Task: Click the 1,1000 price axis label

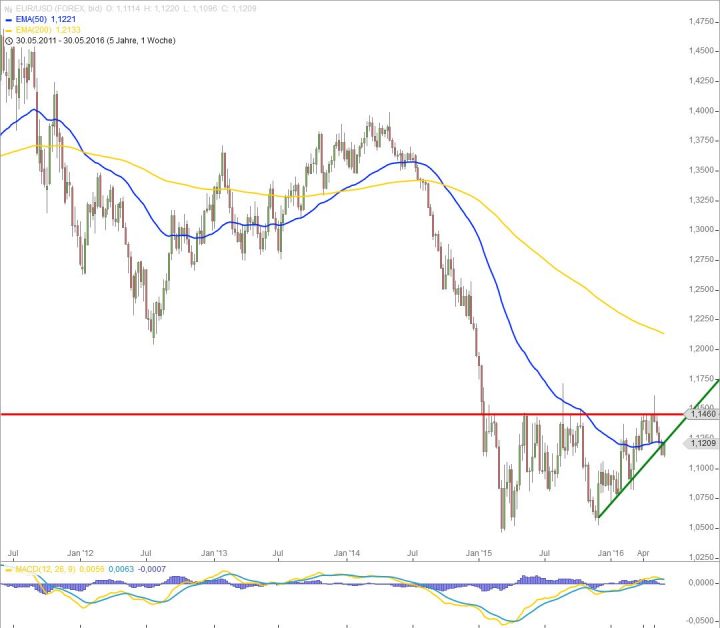Action: click(702, 468)
